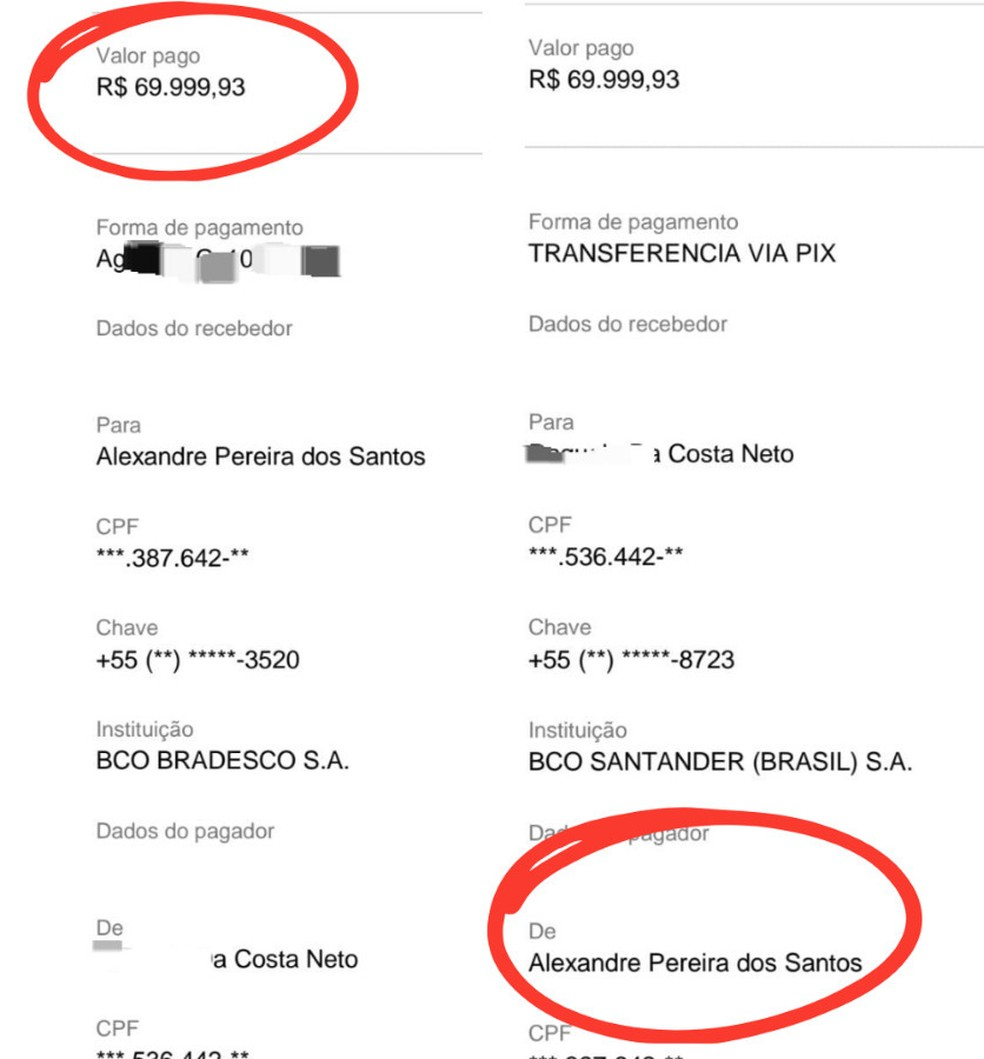984x1059 pixels.
Task: Click the right receipt's Instituição label
Action: [577, 731]
